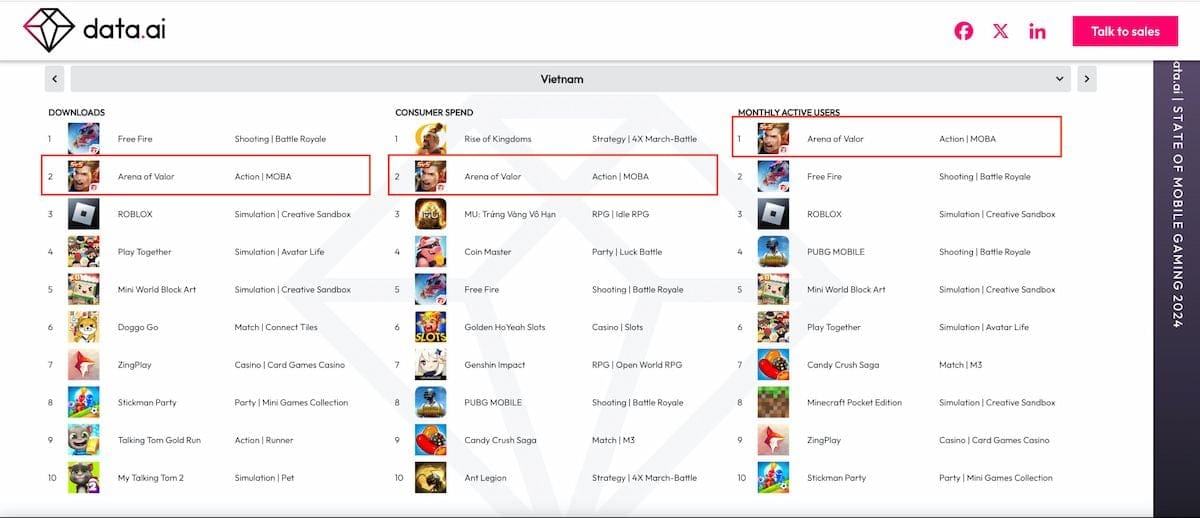Go to previous country with left arrow
The image size is (1200, 518).
pyautogui.click(x=55, y=79)
